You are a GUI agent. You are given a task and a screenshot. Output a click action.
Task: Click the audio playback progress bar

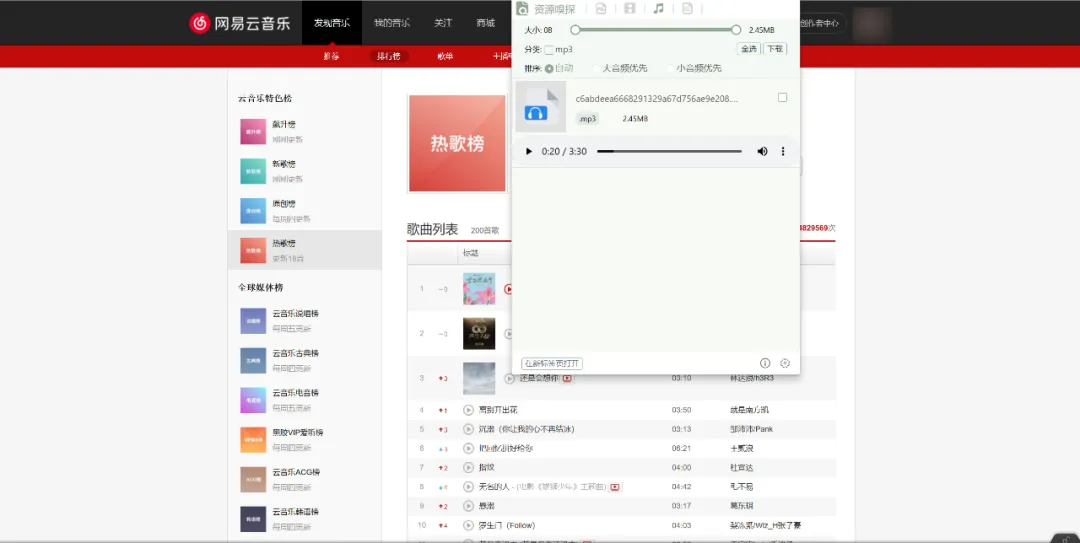(669, 151)
